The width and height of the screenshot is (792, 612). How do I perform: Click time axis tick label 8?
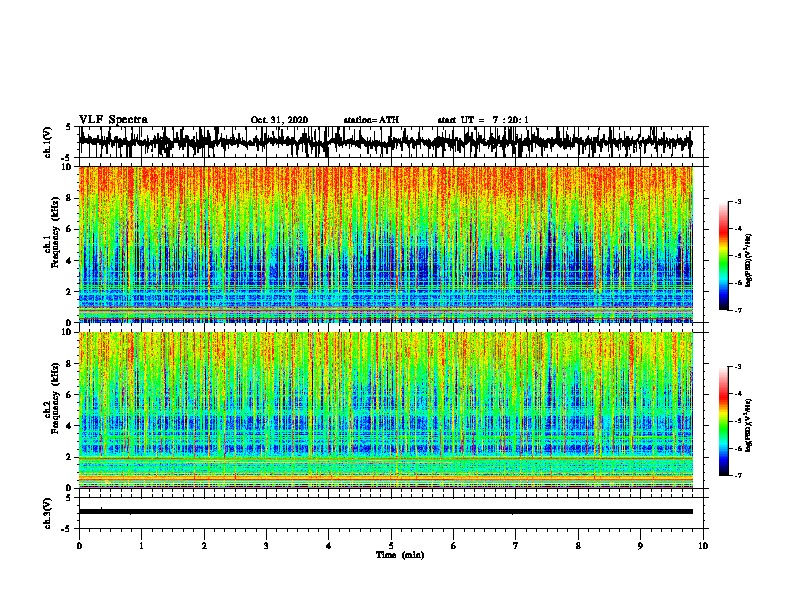578,546
